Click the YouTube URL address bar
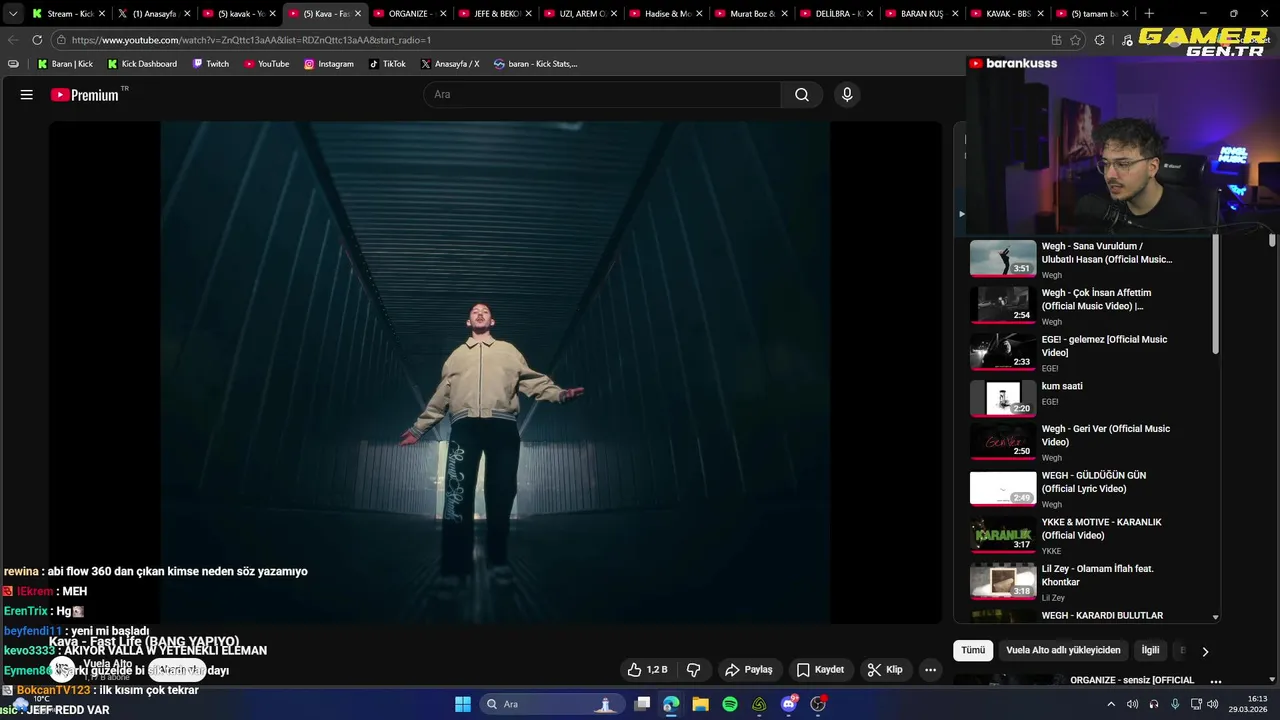 pyautogui.click(x=550, y=40)
